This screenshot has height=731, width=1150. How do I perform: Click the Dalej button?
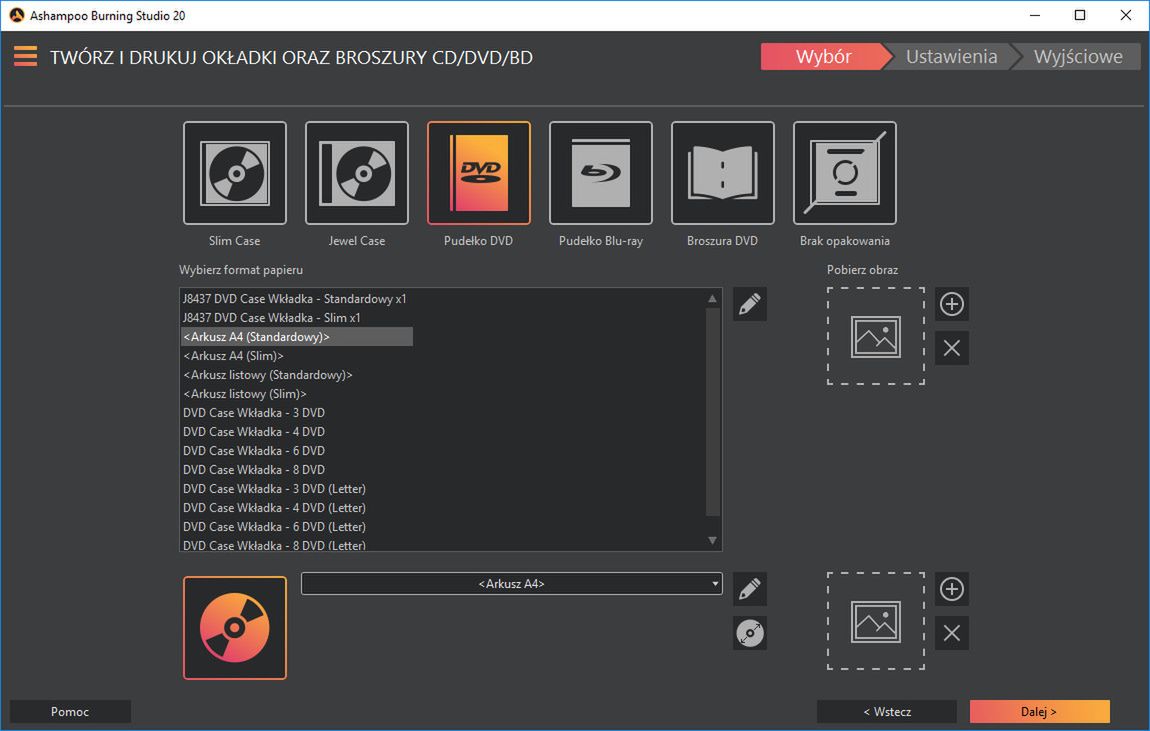click(x=1039, y=712)
